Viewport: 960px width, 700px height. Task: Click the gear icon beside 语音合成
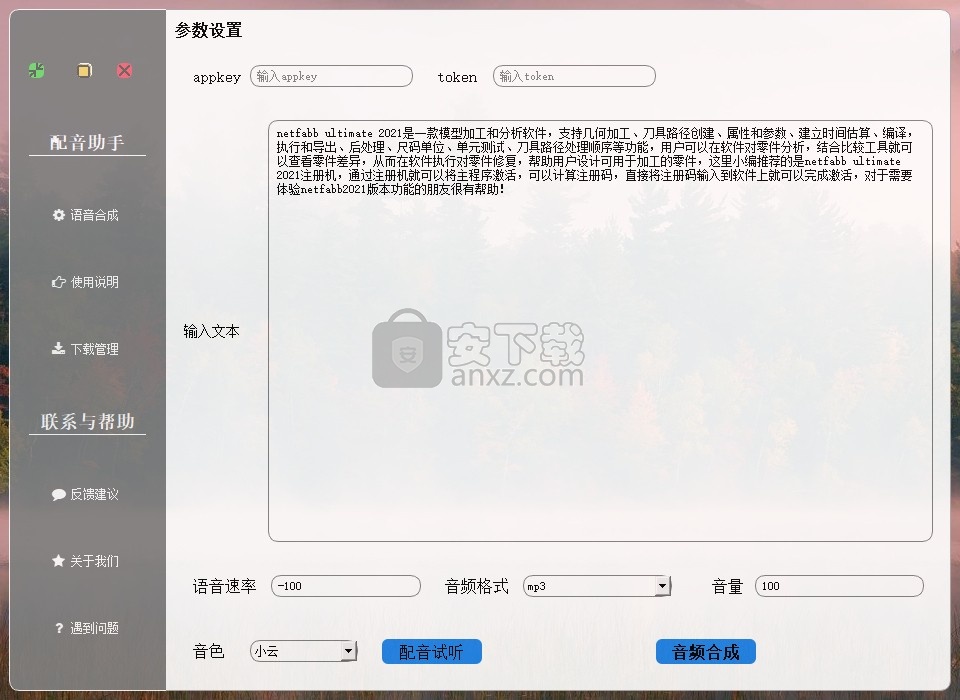point(59,215)
